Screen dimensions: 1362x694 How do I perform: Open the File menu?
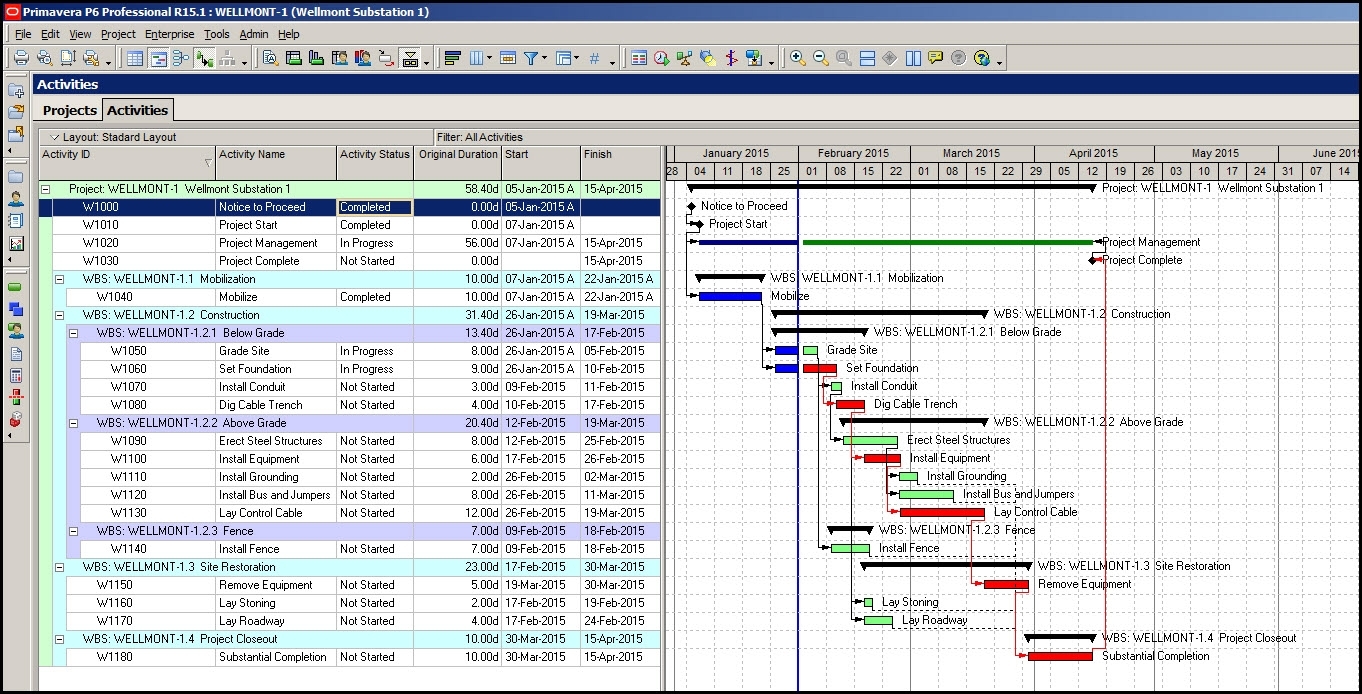pyautogui.click(x=23, y=34)
